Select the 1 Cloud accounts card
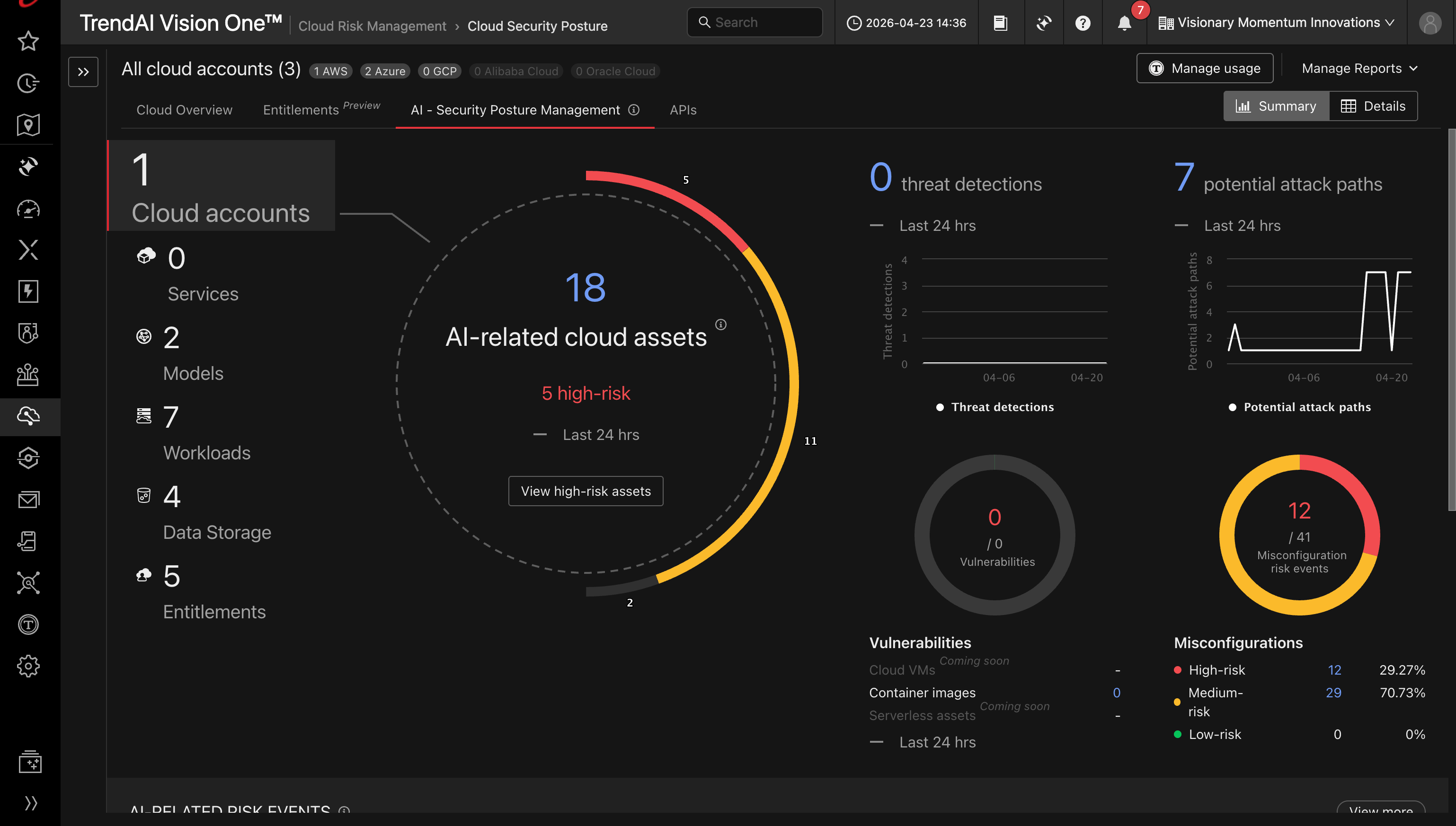This screenshot has width=1456, height=826. 222,185
